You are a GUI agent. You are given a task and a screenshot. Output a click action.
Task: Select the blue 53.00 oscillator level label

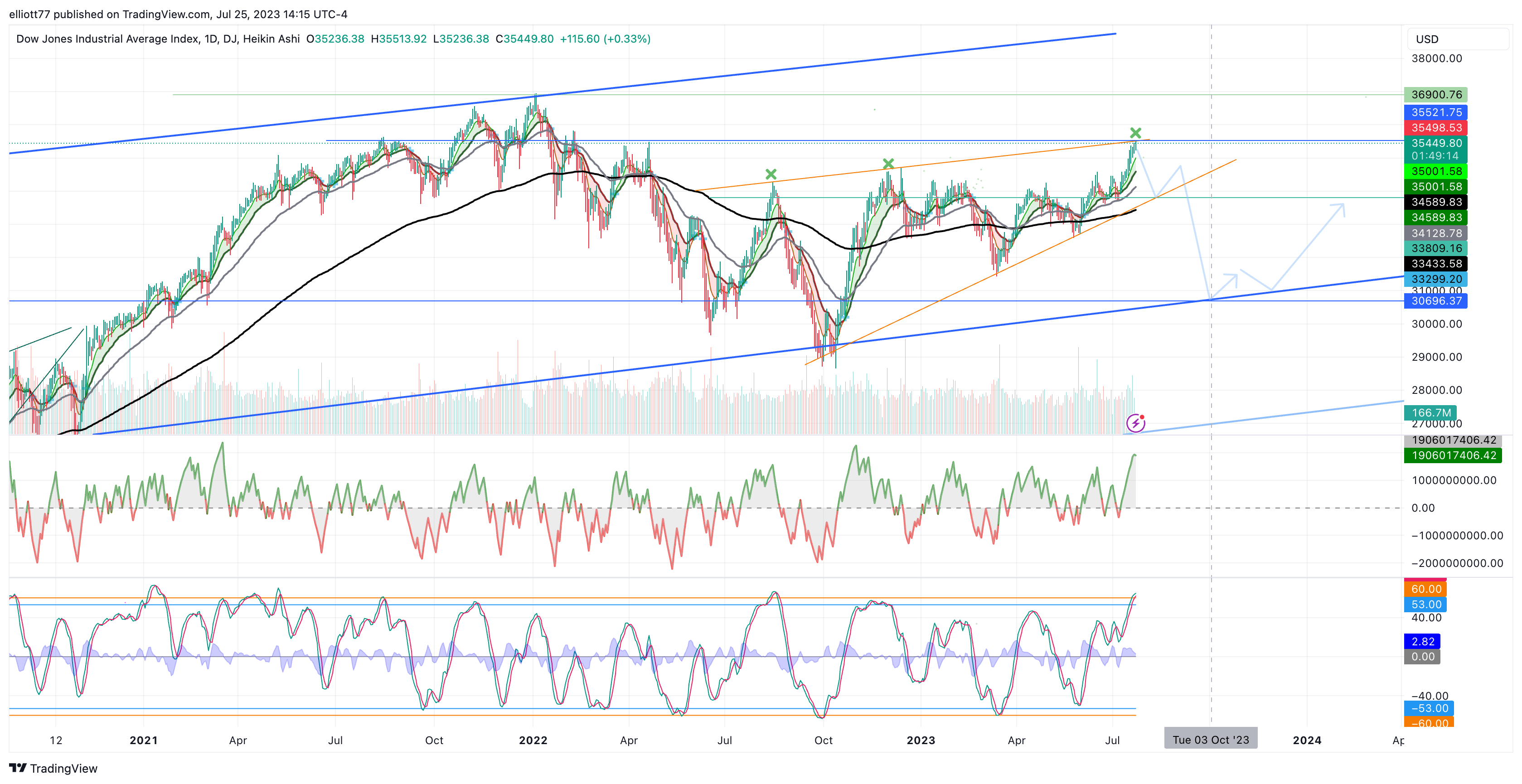1425,605
